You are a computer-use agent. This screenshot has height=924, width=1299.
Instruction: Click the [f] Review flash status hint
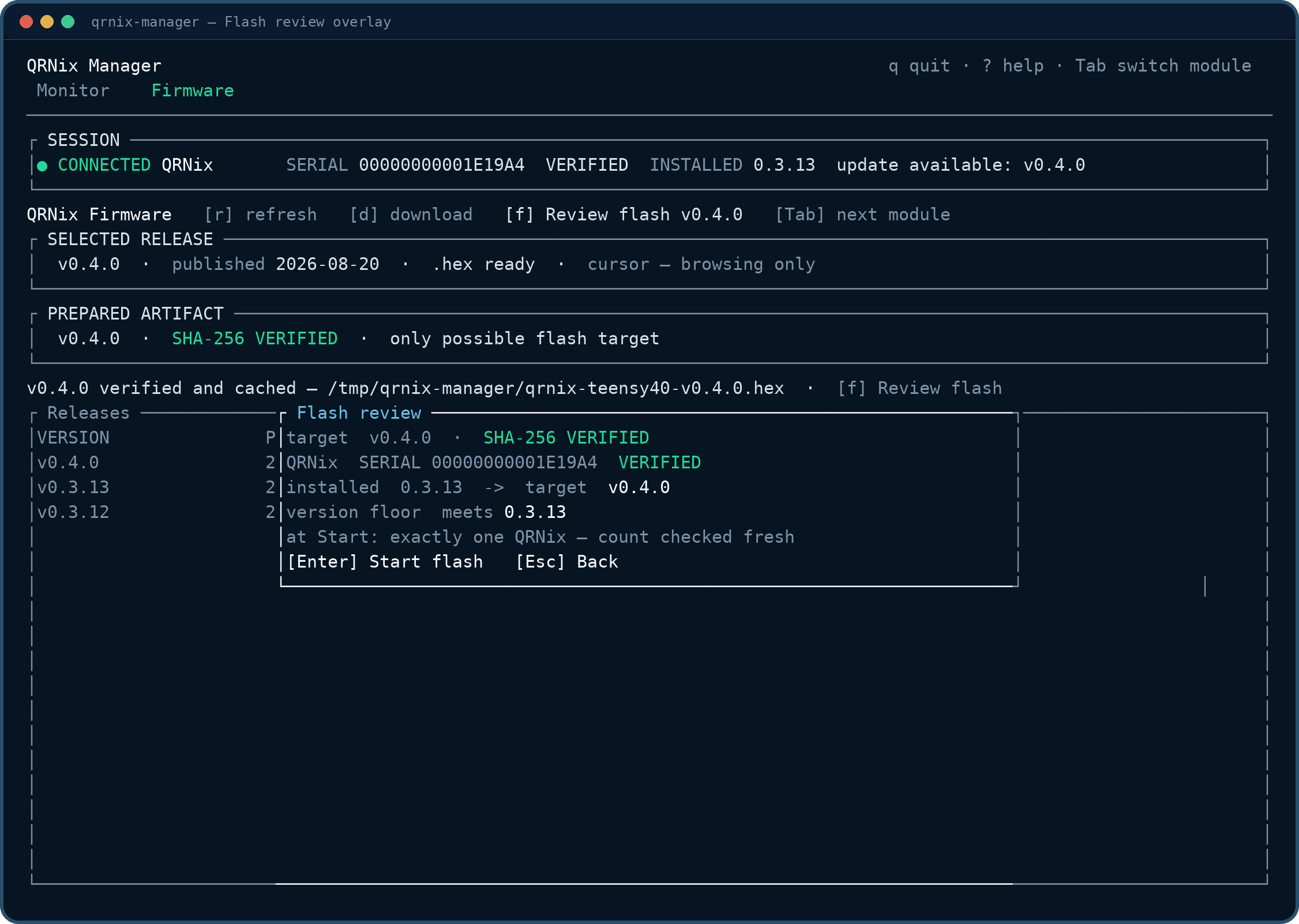click(919, 388)
